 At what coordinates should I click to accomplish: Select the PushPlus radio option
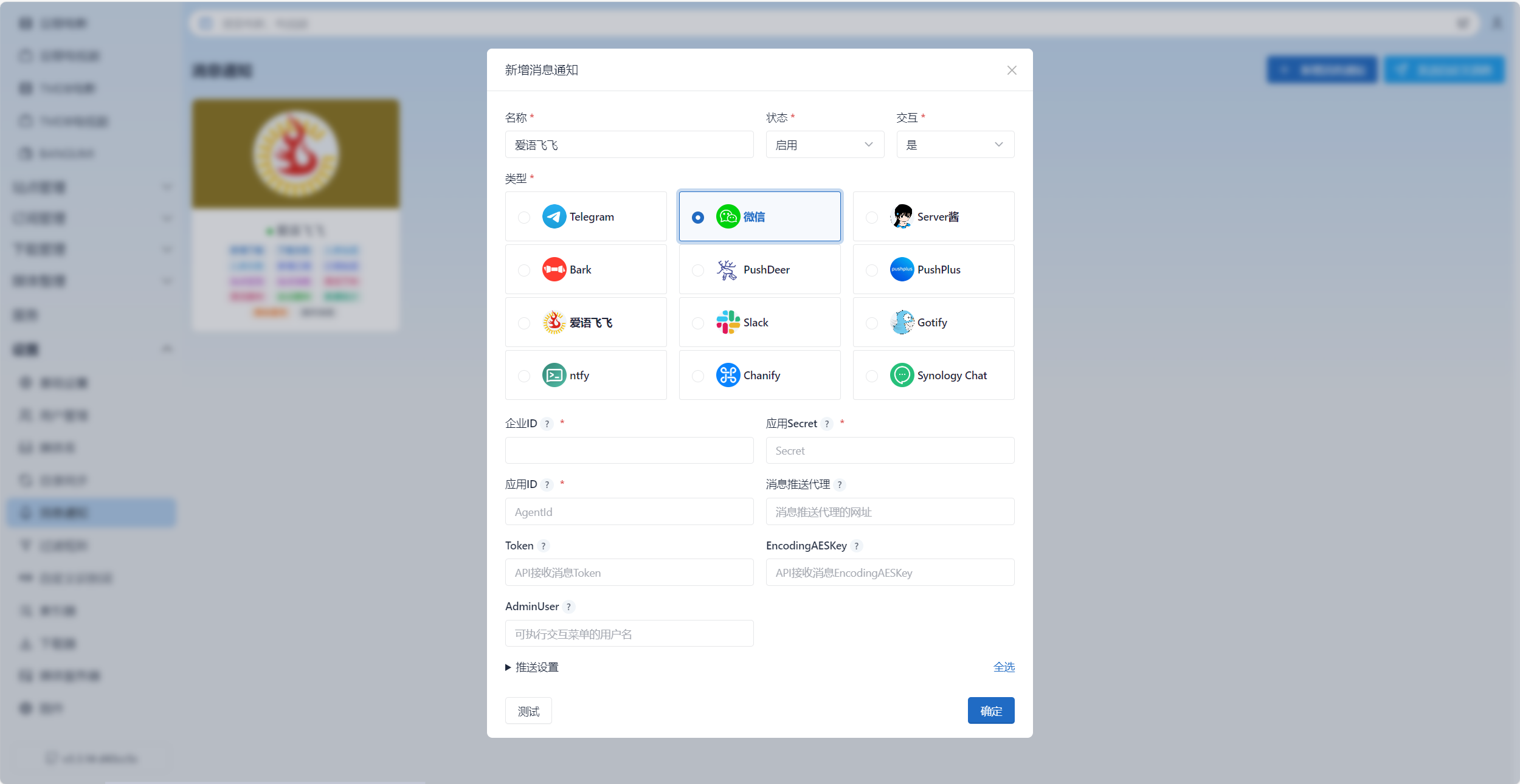[872, 270]
